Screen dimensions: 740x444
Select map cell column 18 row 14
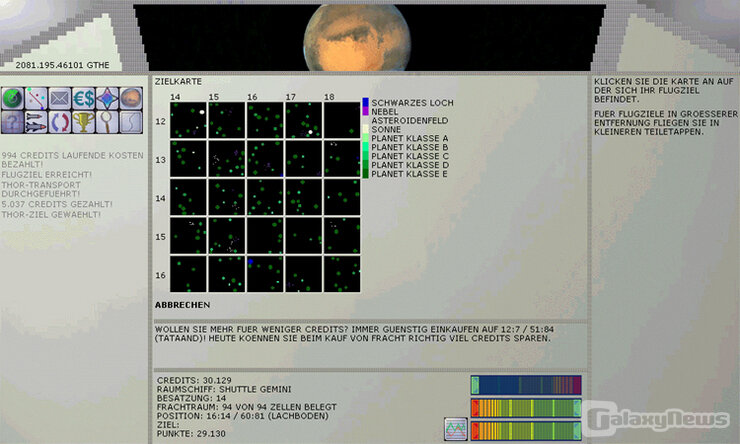point(342,197)
